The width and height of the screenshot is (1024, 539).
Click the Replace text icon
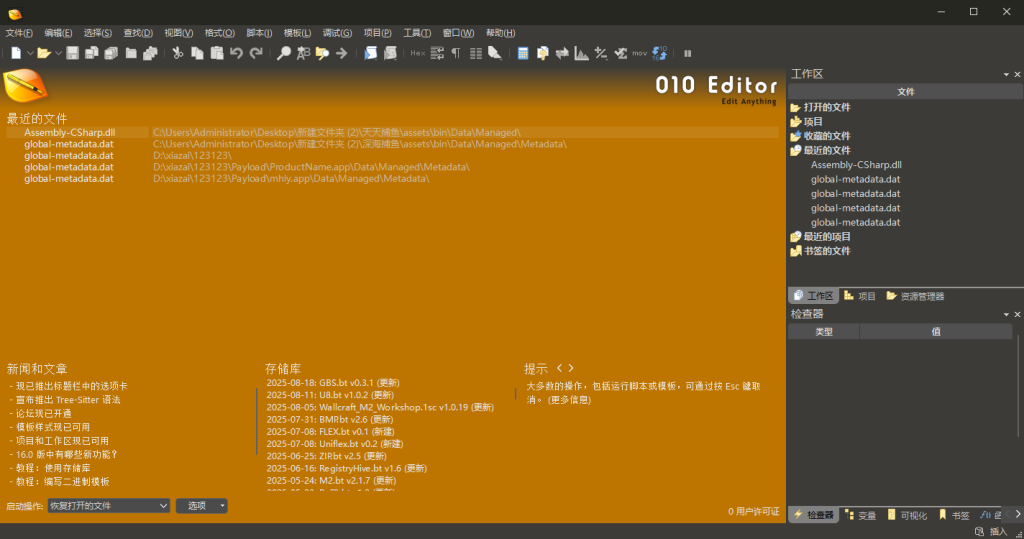coord(303,54)
